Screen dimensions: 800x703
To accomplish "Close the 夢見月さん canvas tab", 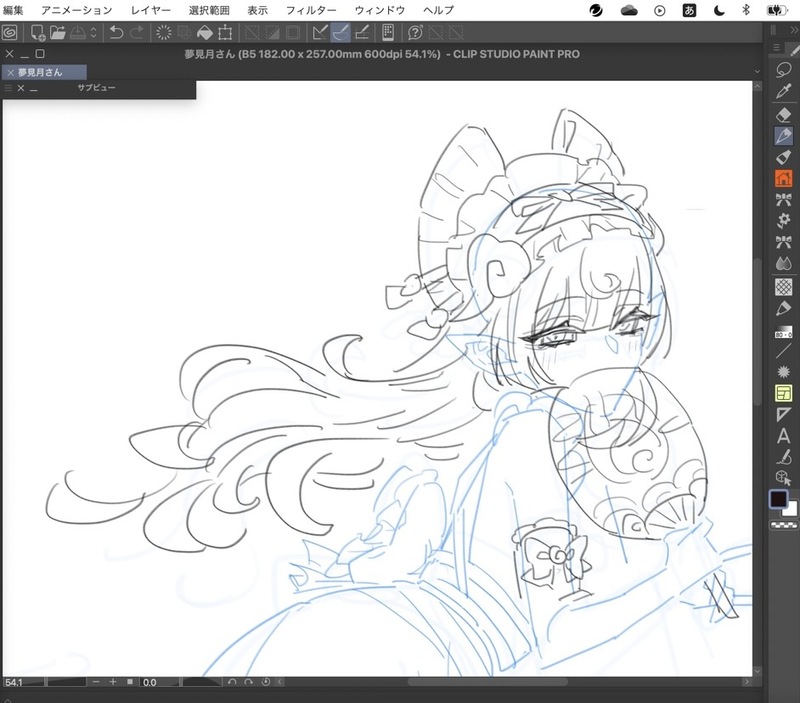I will 10,73.
